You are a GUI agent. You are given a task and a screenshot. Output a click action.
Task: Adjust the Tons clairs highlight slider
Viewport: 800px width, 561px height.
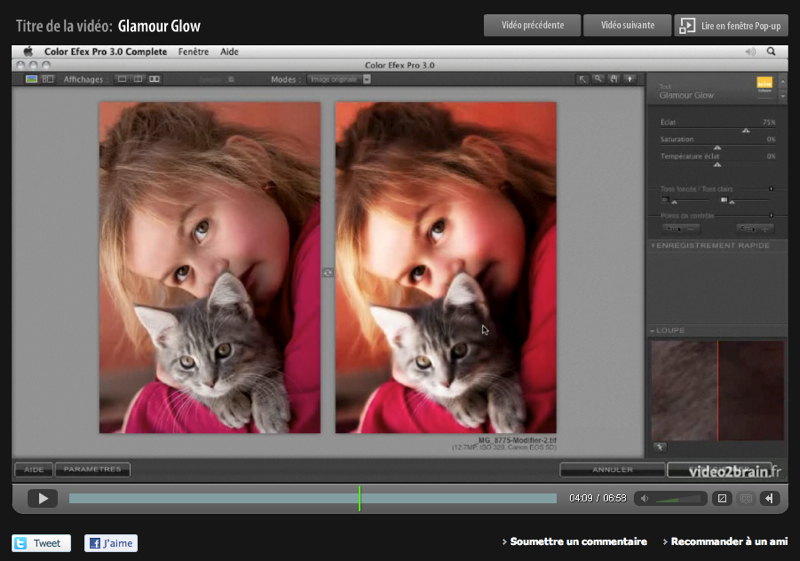(732, 202)
